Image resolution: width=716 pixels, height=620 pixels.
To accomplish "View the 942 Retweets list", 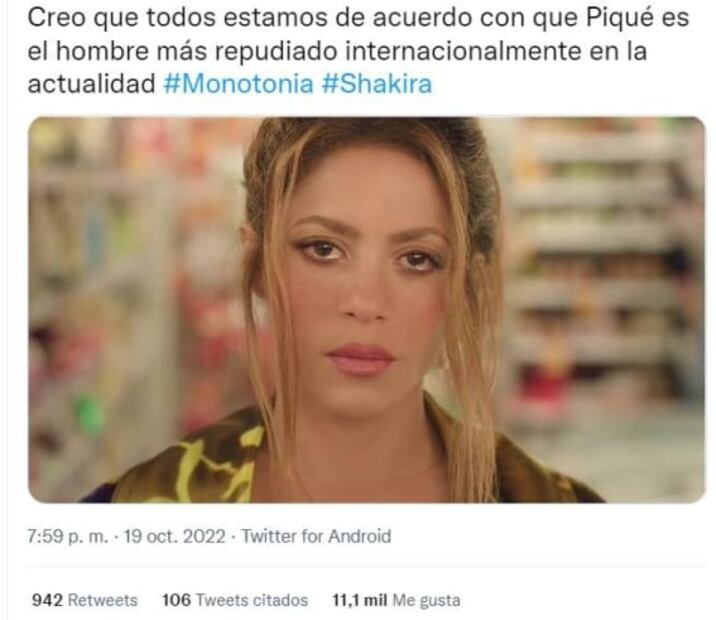I will point(84,600).
